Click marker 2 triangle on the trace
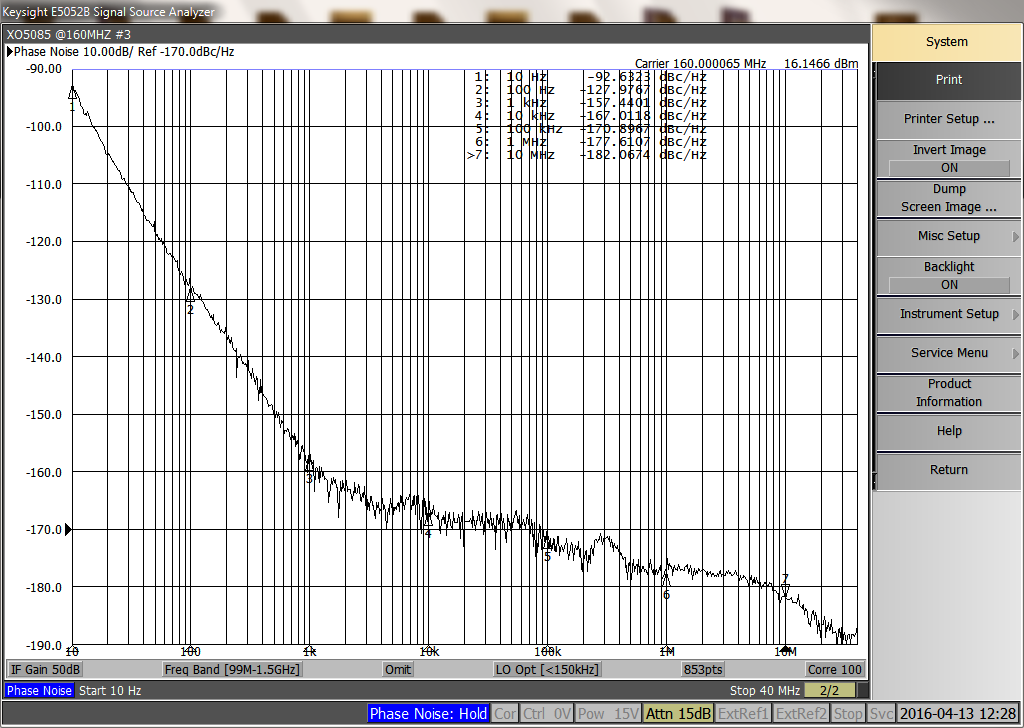Screen dimensions: 1024x728 point(190,295)
